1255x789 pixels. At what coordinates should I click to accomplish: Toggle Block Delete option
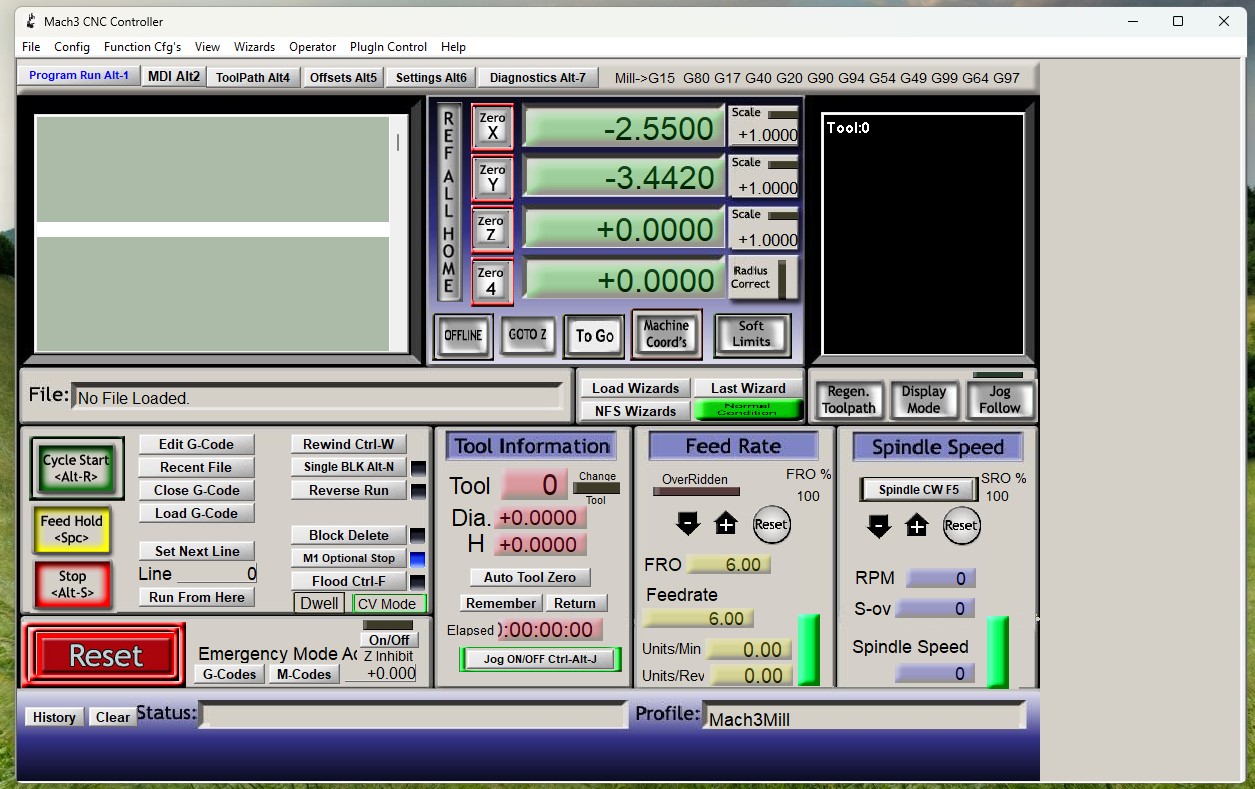click(348, 535)
